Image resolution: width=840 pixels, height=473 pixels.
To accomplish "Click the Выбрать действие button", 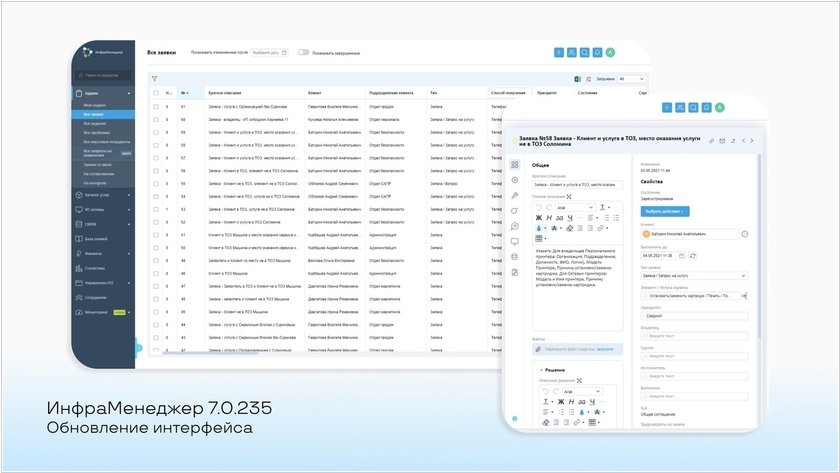I will pyautogui.click(x=665, y=212).
